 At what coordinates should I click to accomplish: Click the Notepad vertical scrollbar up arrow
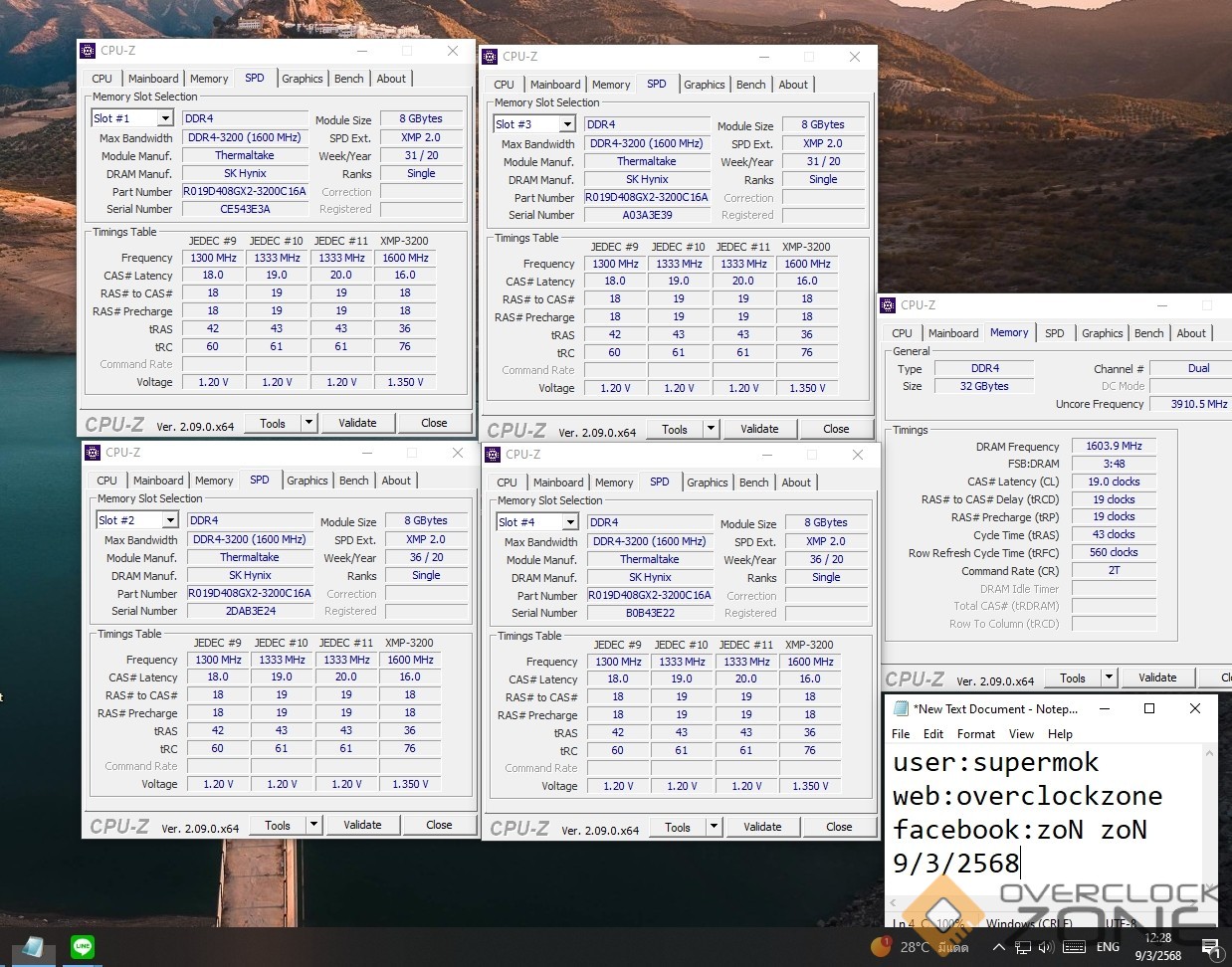click(x=1209, y=753)
